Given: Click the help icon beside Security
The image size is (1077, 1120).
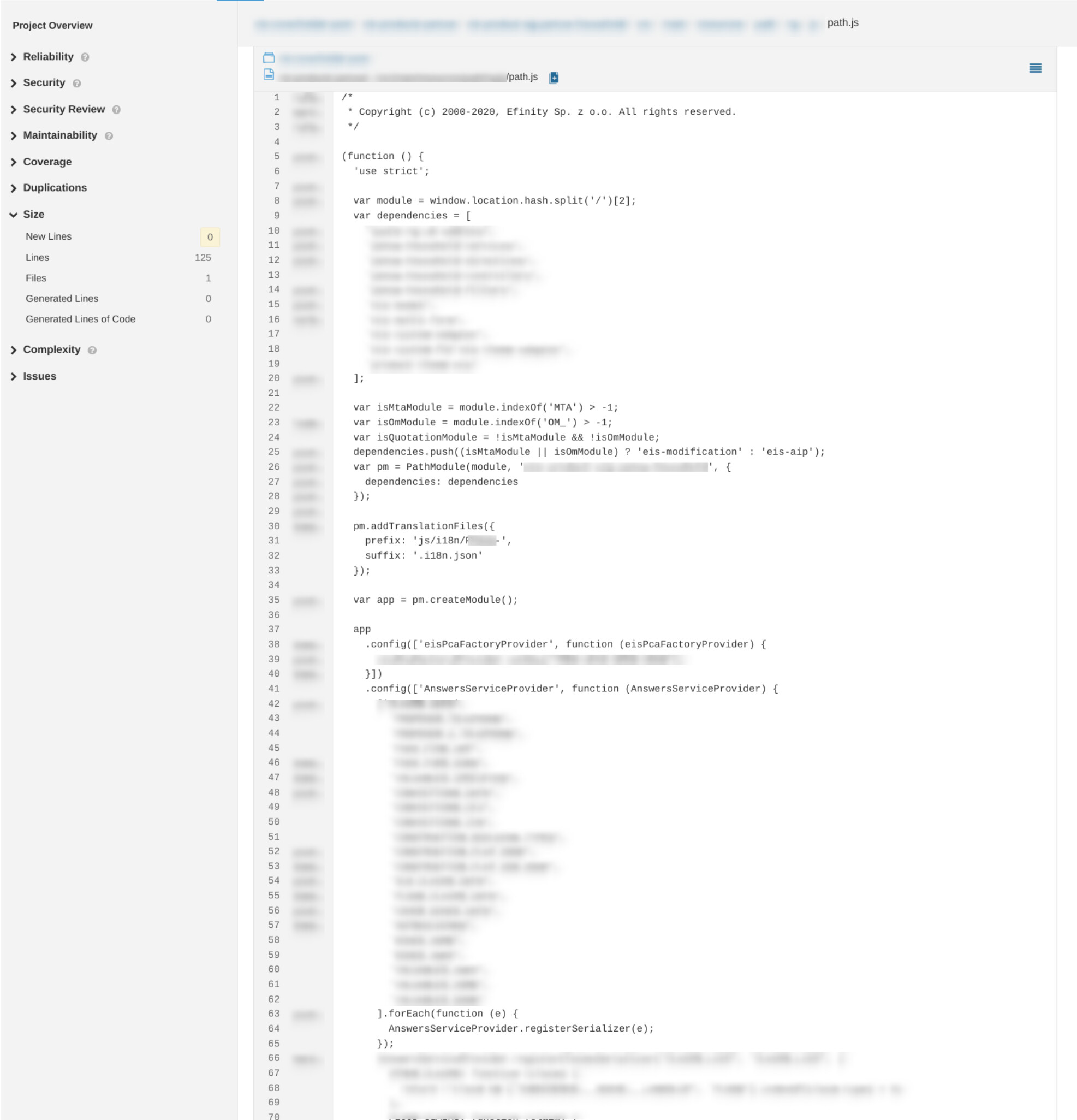Looking at the screenshot, I should [76, 84].
